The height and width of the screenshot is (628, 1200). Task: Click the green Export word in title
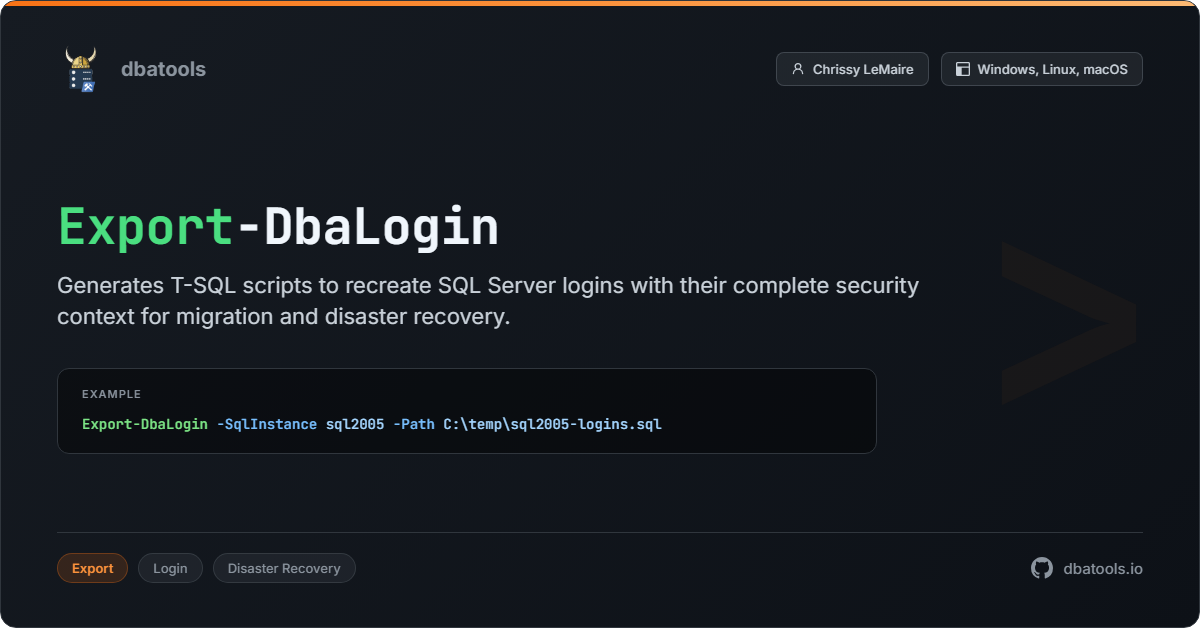click(x=145, y=227)
